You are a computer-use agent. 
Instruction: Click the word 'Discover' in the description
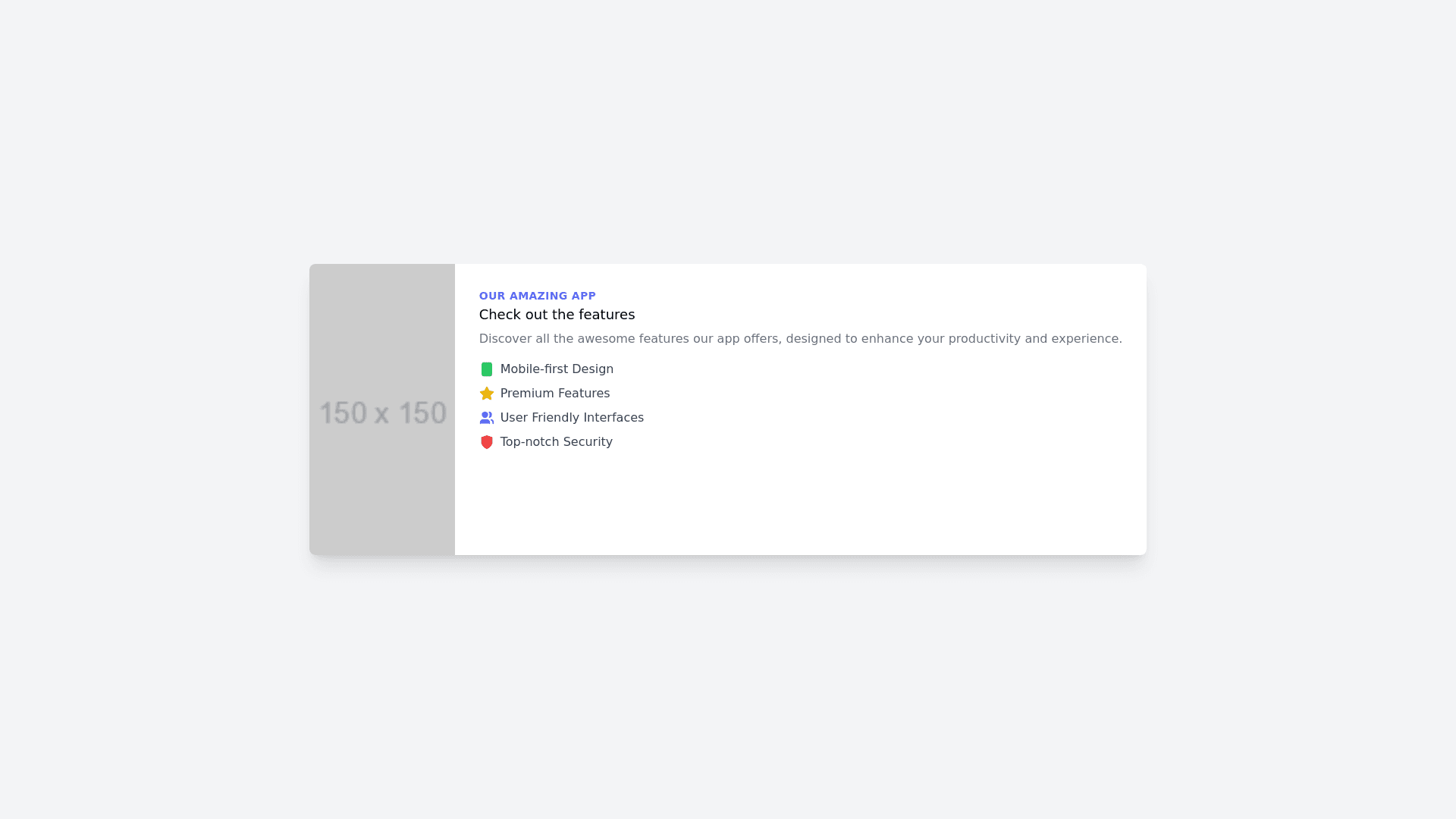[505, 339]
